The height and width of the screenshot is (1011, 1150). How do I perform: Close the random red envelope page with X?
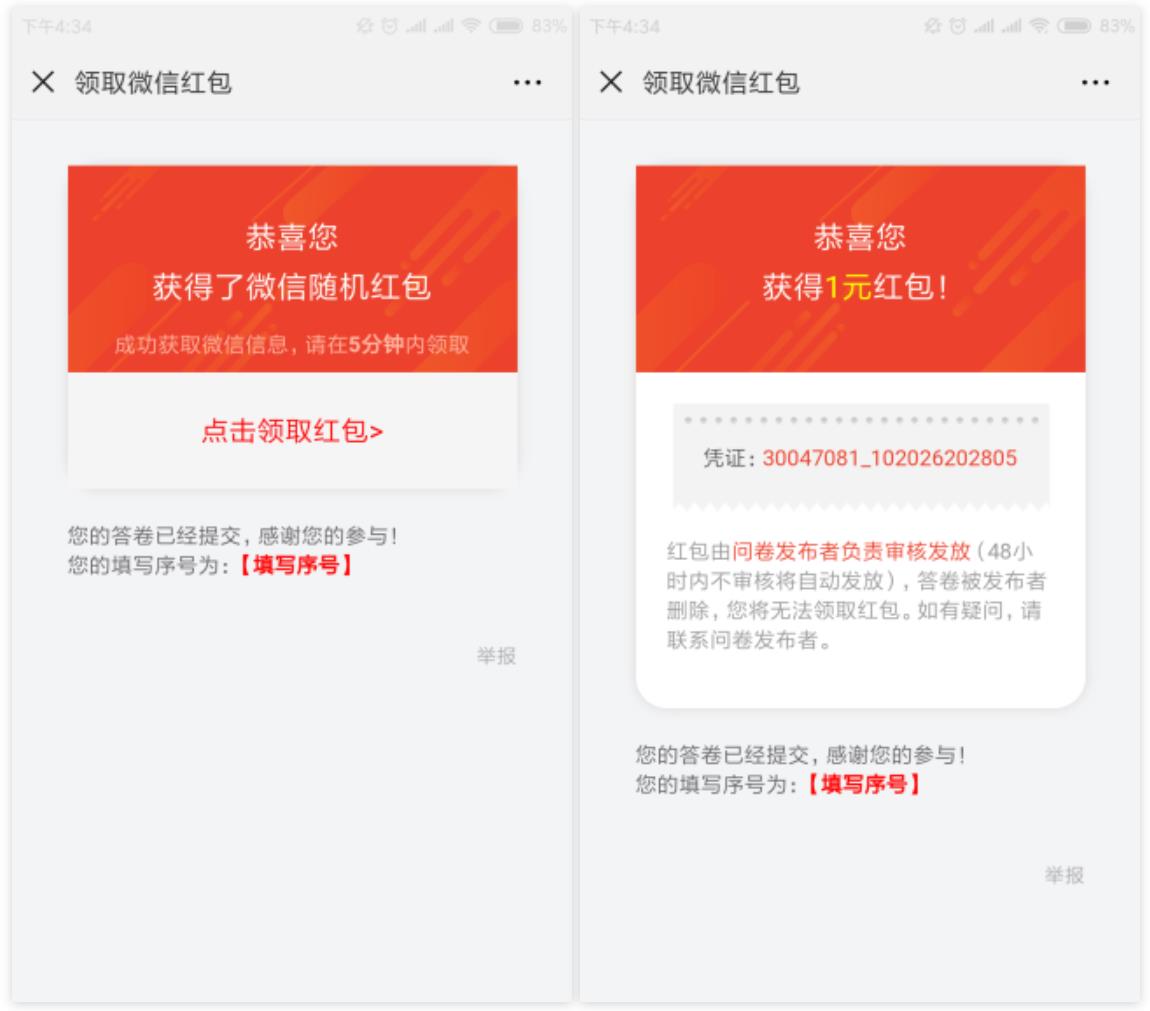pyautogui.click(x=43, y=83)
